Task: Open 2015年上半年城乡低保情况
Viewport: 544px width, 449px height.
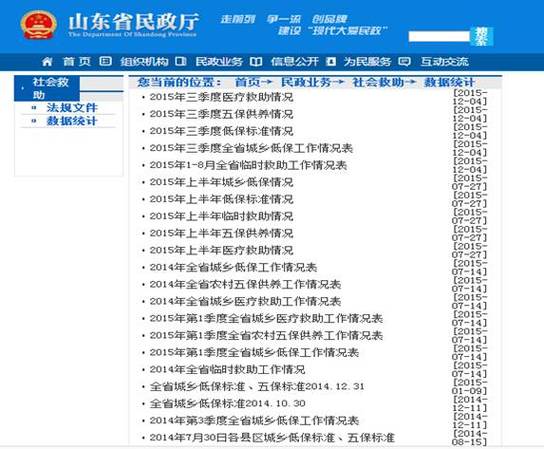Action: [x=221, y=182]
